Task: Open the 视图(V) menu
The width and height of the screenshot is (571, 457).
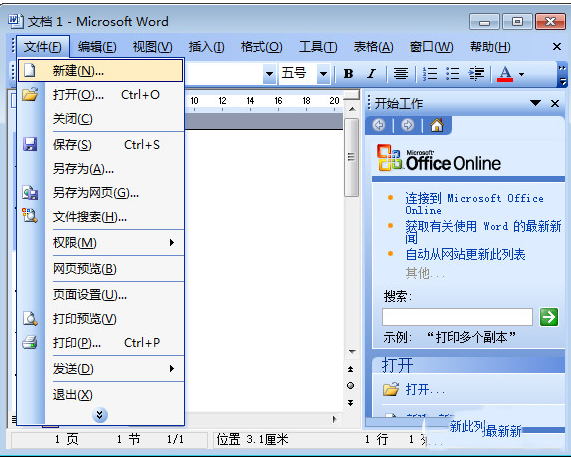Action: point(153,47)
